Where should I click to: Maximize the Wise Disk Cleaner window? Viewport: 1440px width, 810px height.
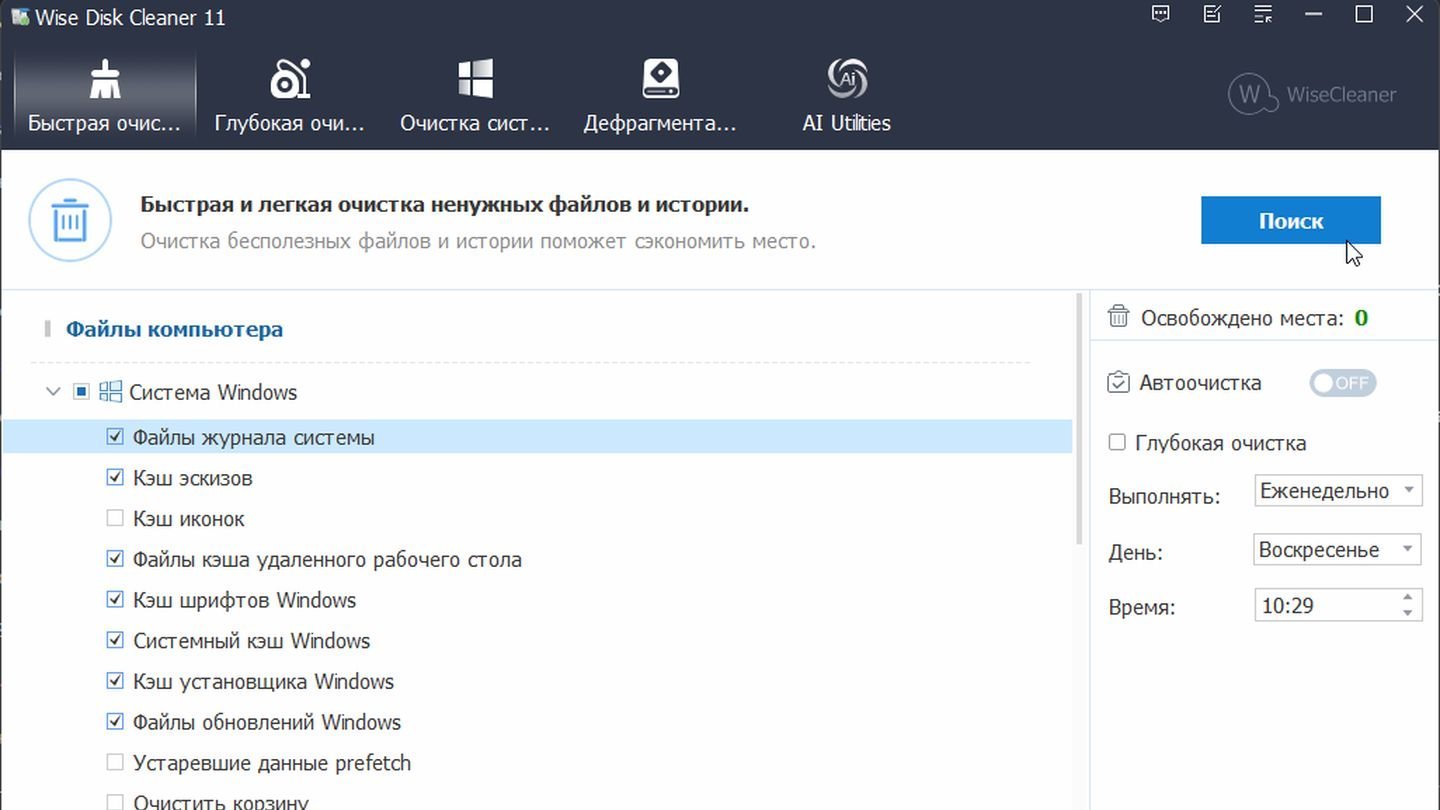pos(1364,14)
